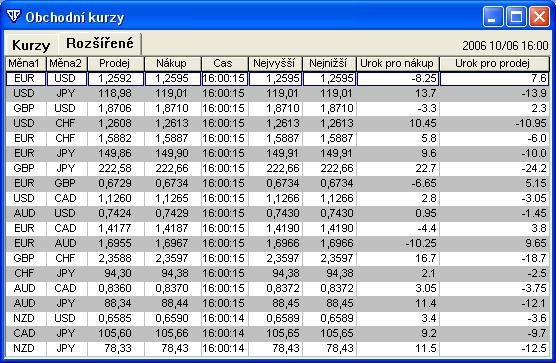
Task: Select the Prodej value 105,60
Action: point(116,334)
